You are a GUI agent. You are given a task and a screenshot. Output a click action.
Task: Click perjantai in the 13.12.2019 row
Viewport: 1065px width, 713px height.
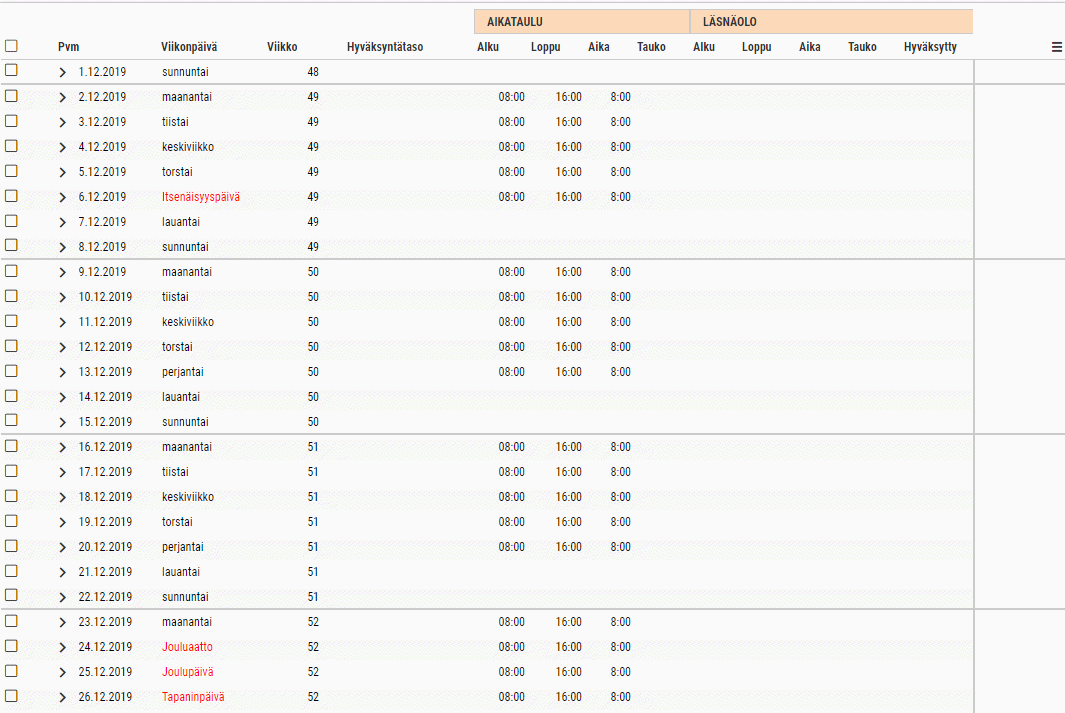tap(183, 372)
